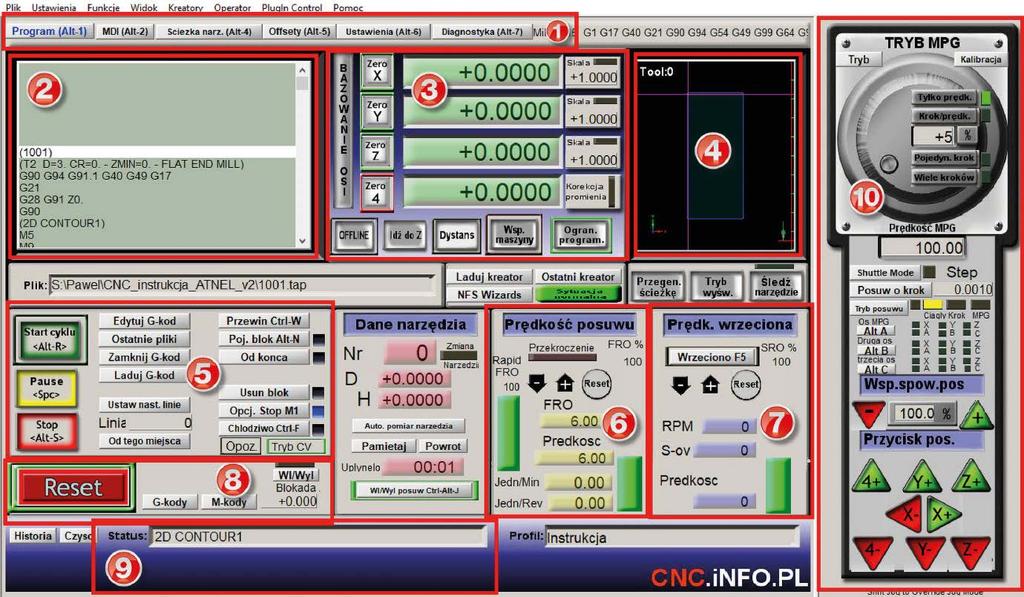Viewport: 1024px width, 597px height.
Task: Jog X axis negative with X- arrow
Action: coord(905,513)
